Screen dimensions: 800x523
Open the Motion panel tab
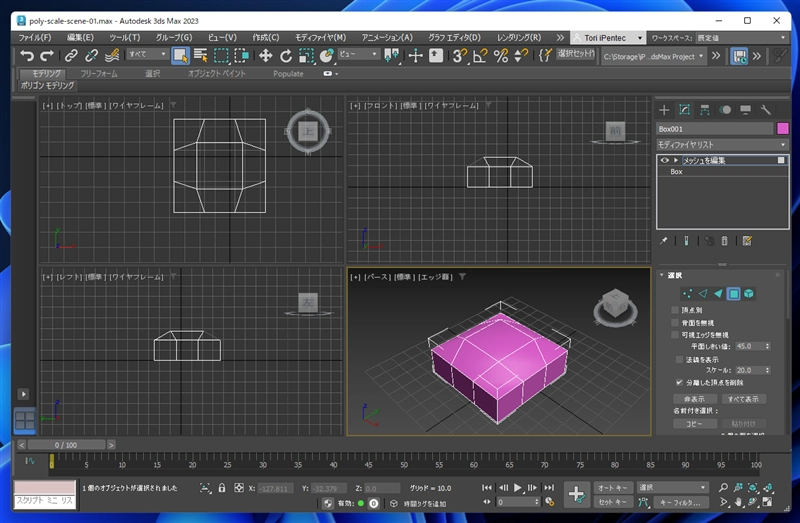pos(725,110)
